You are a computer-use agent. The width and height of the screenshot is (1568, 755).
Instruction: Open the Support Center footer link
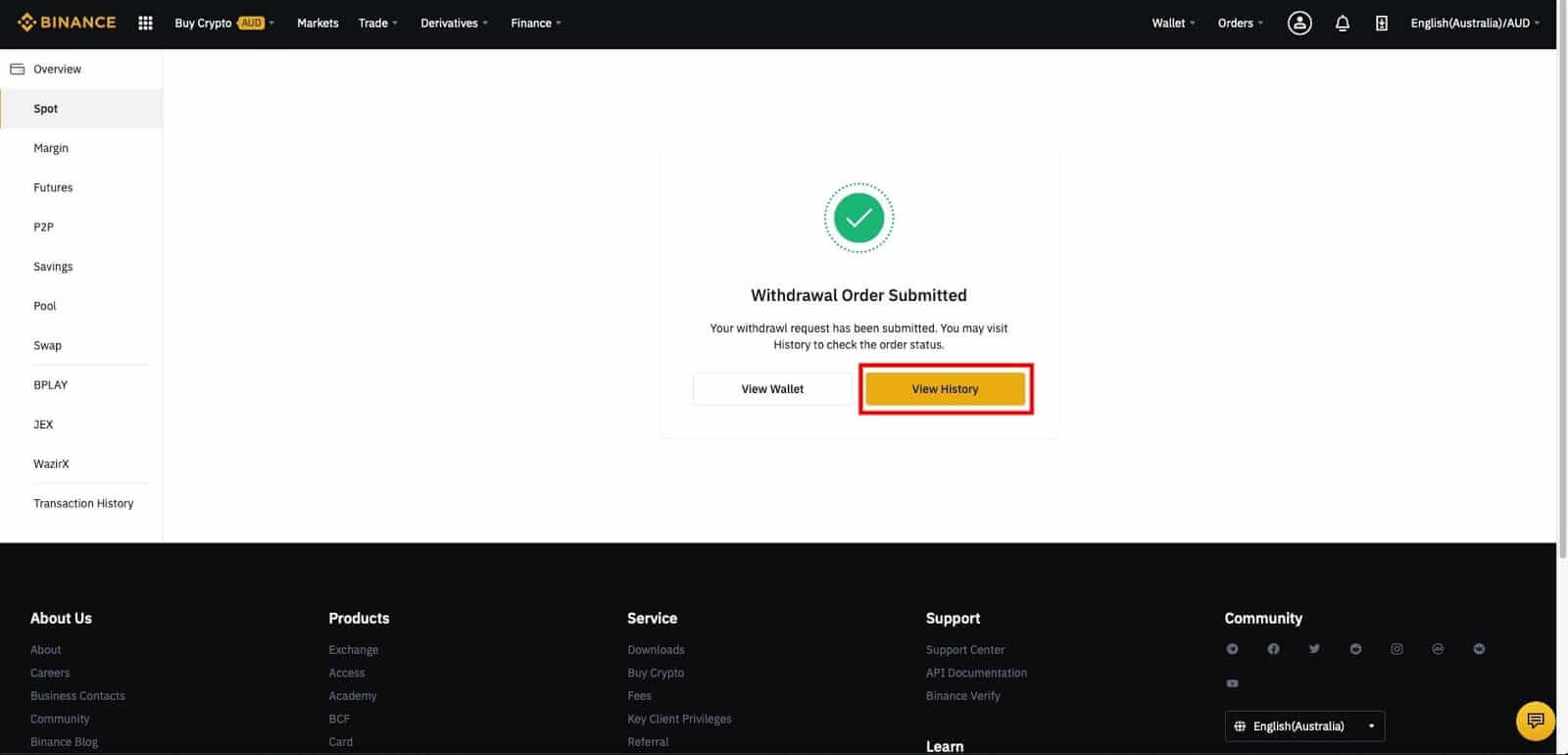click(x=965, y=649)
